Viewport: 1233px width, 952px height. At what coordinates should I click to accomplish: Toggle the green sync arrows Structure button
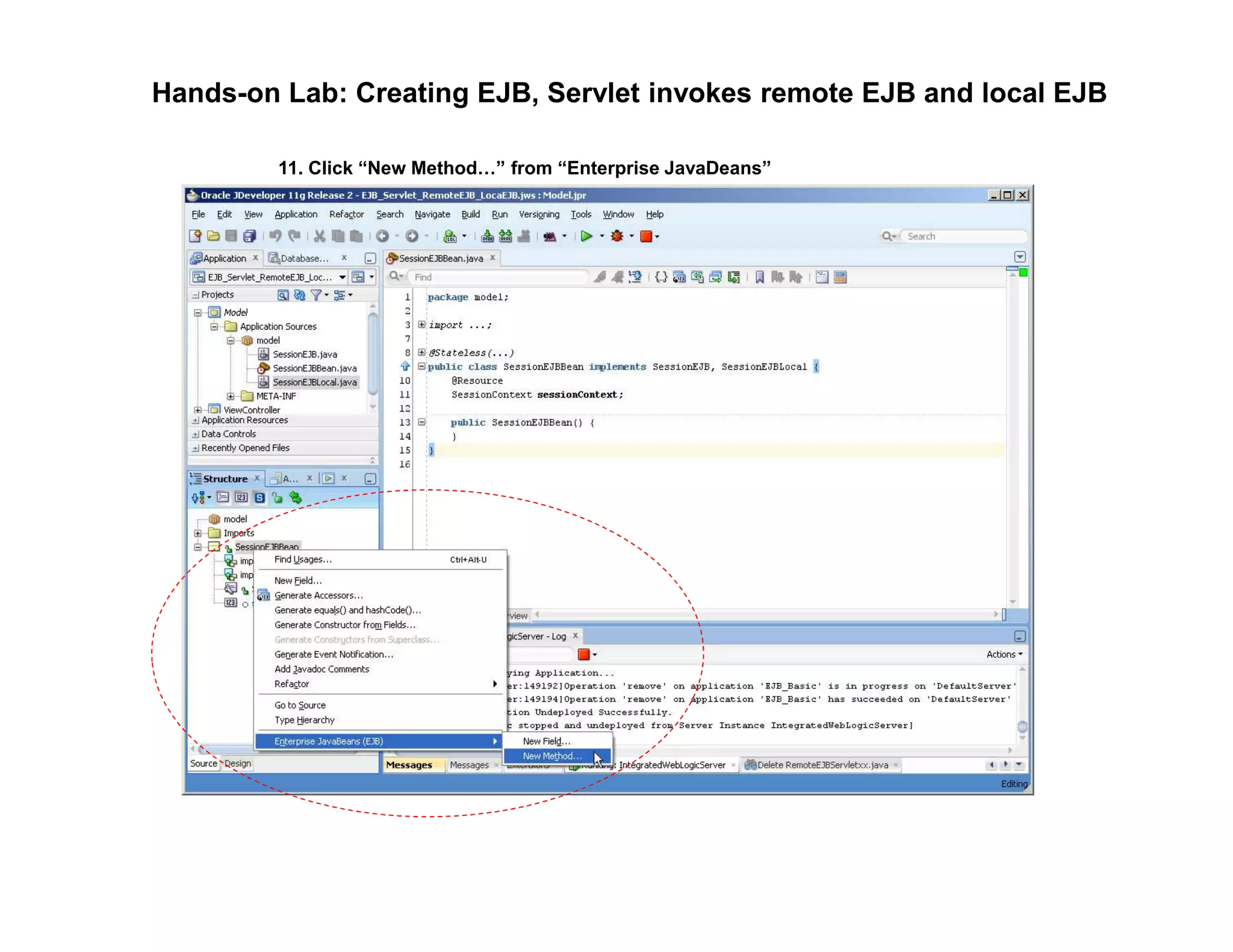pyautogui.click(x=295, y=498)
